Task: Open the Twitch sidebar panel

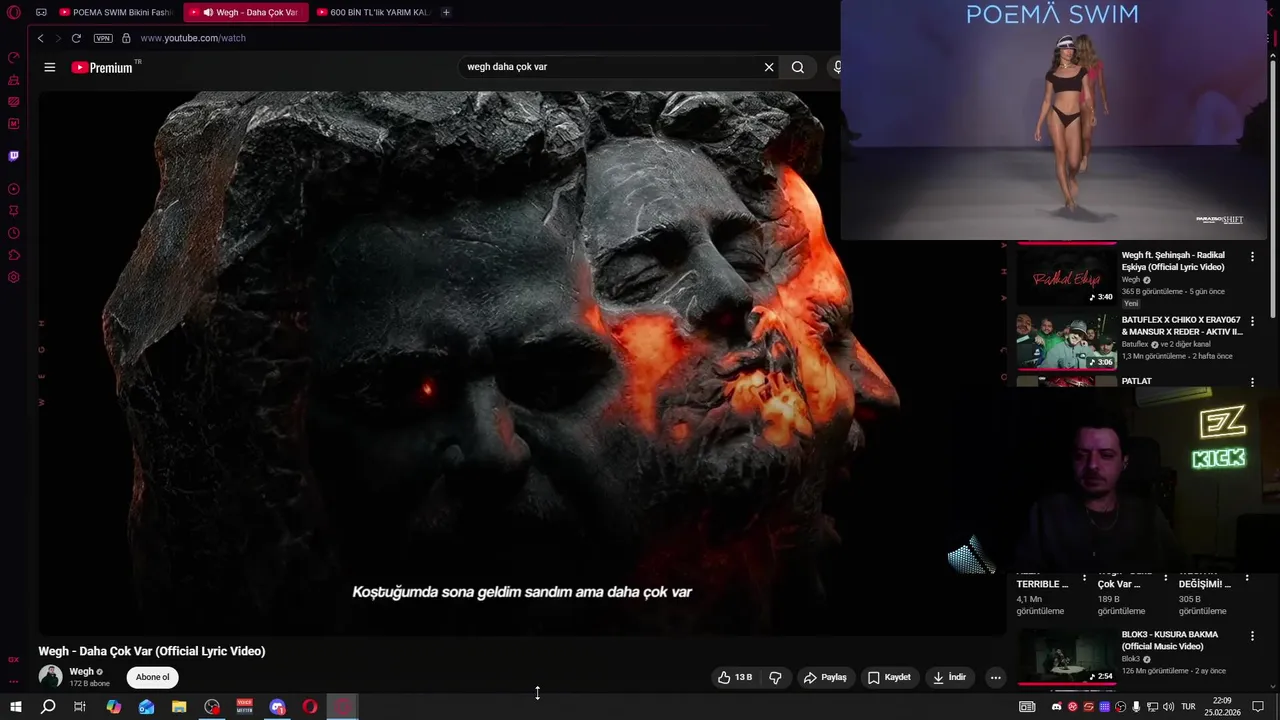Action: pyautogui.click(x=13, y=156)
